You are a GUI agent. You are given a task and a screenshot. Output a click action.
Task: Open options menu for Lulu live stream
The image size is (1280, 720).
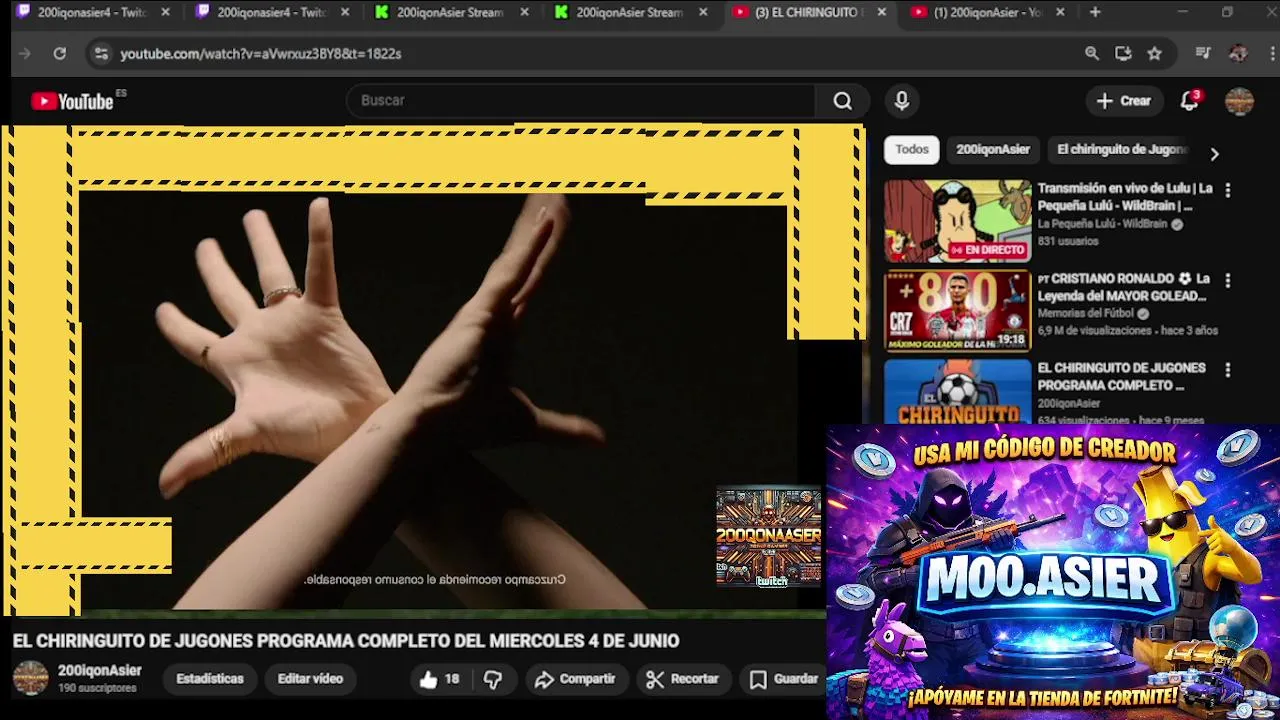[x=1228, y=190]
